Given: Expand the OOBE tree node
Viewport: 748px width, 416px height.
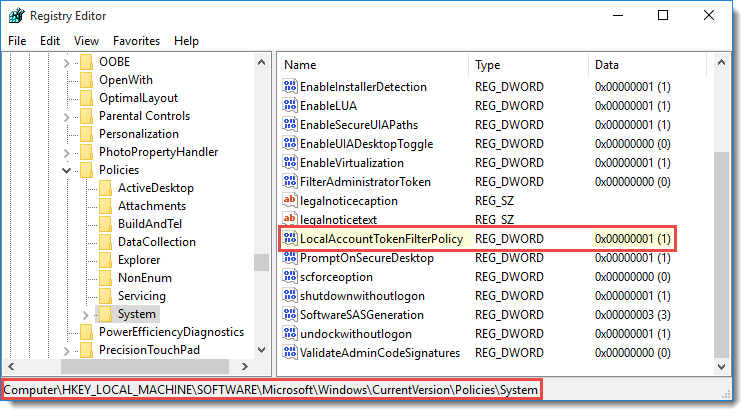Looking at the screenshot, I should tap(66, 63).
